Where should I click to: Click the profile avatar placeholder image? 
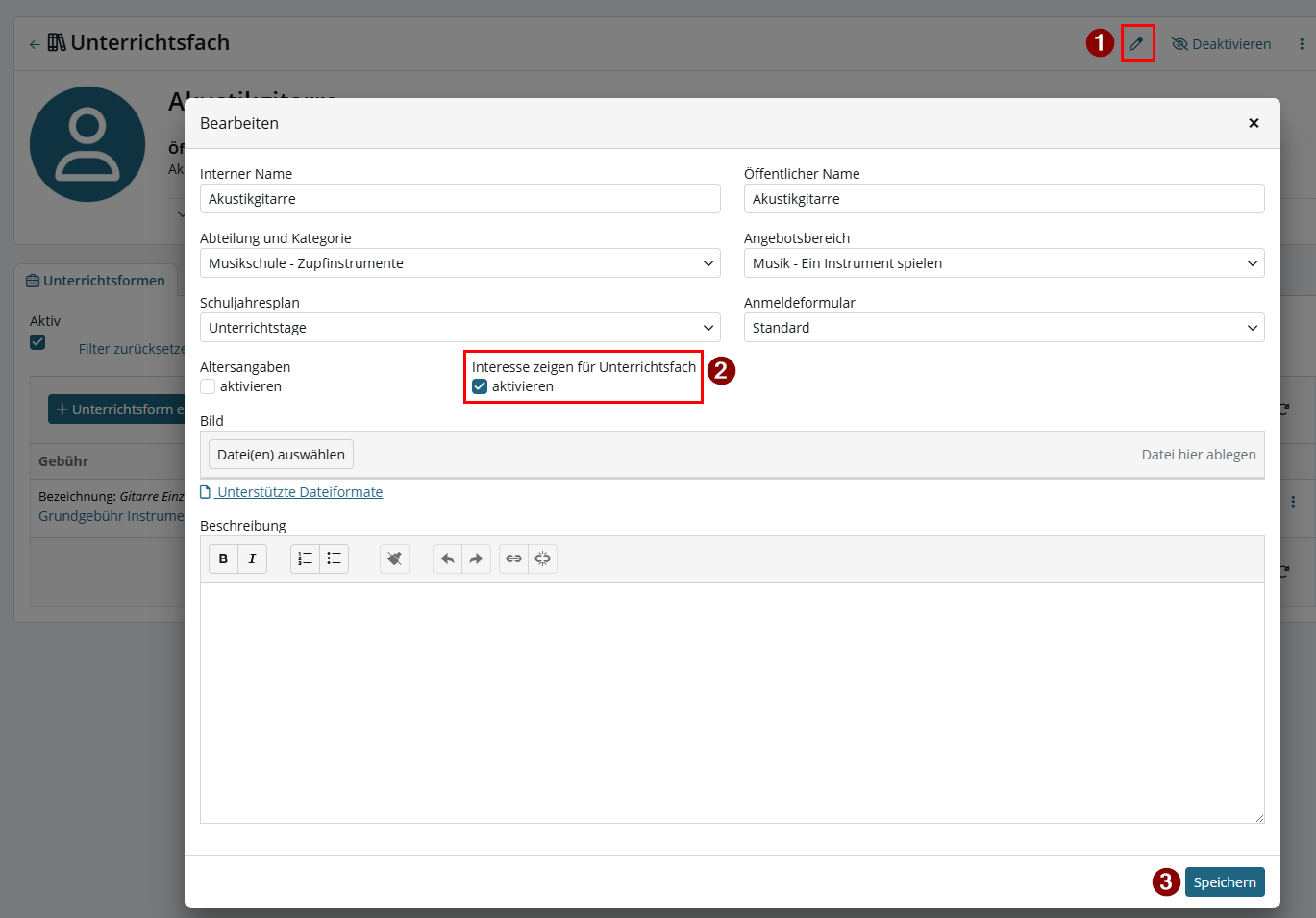87,144
